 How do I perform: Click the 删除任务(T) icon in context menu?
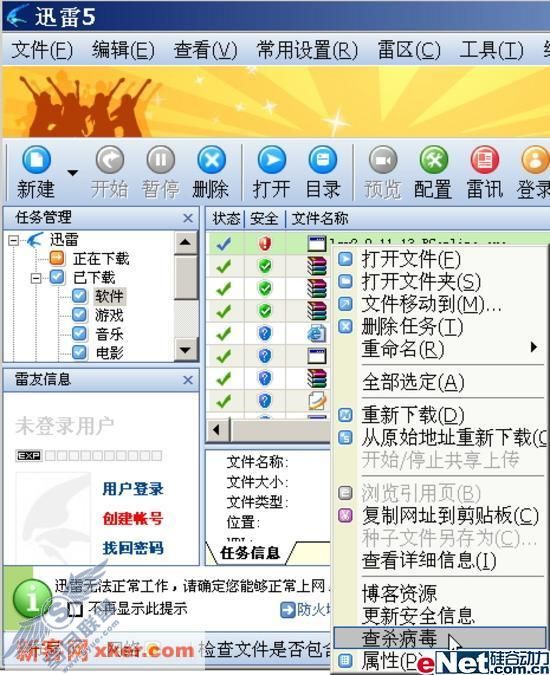coord(345,326)
